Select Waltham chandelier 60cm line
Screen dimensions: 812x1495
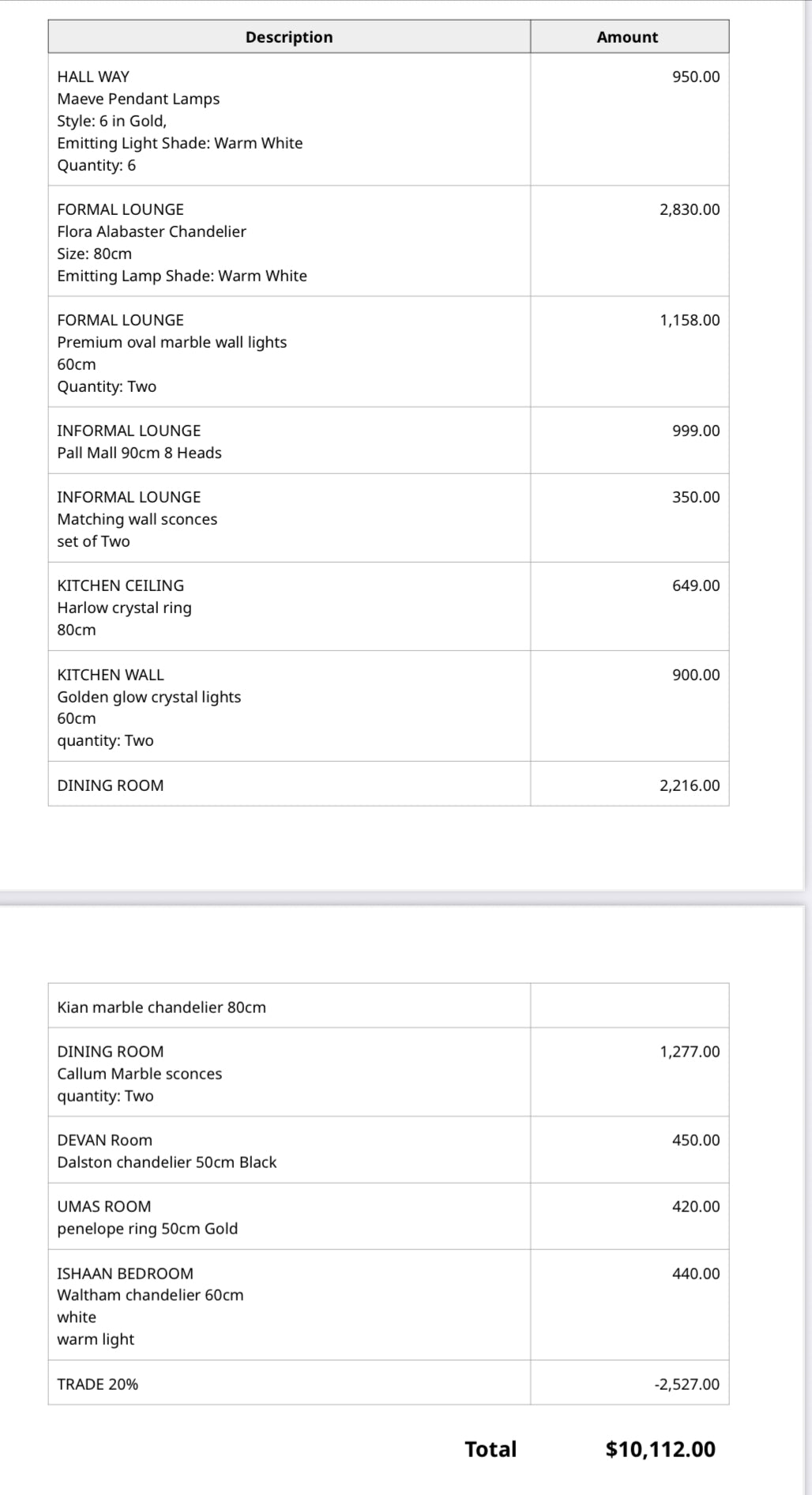(150, 1295)
